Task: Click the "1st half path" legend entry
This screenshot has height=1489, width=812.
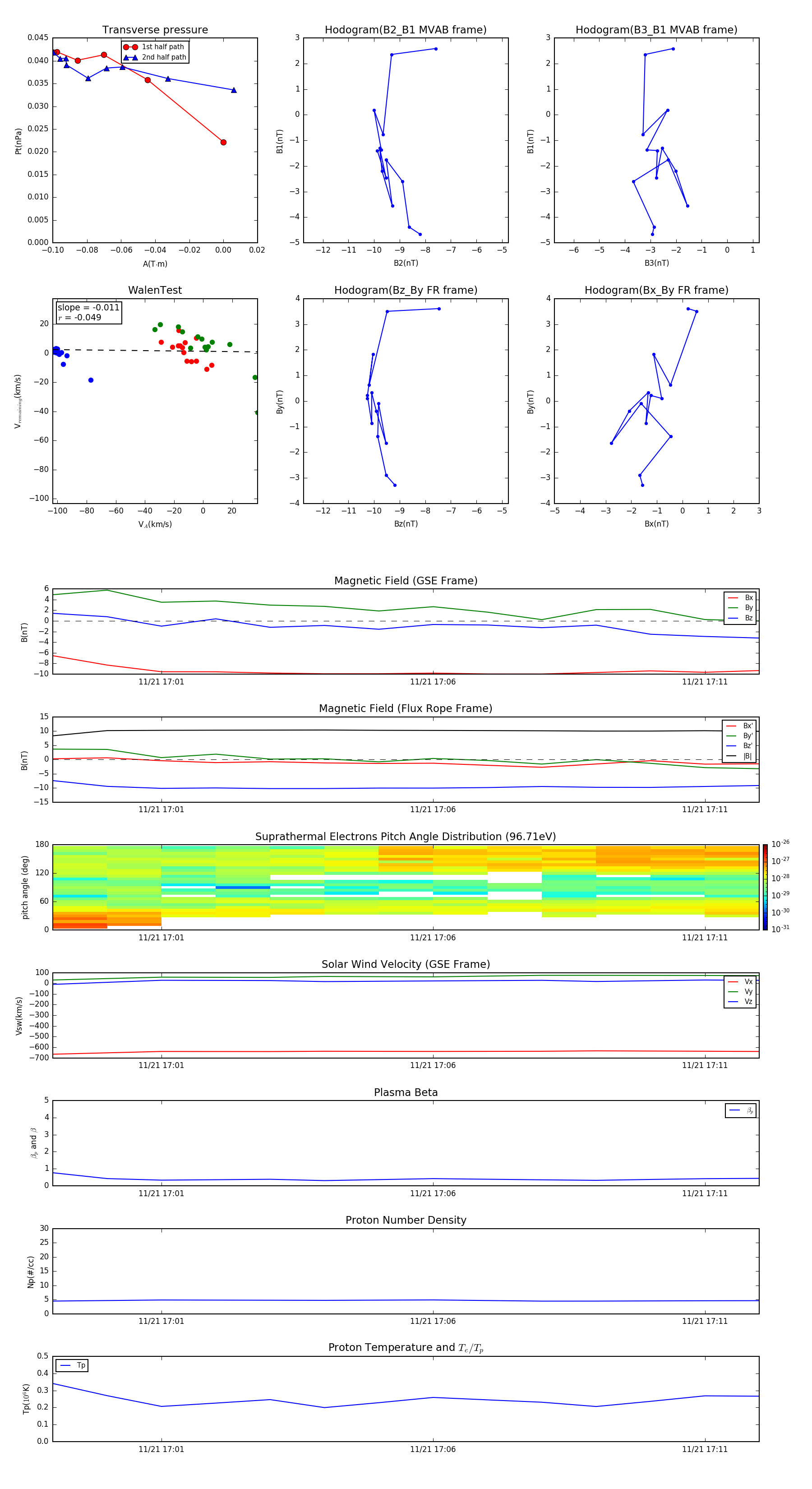Action: [154, 47]
